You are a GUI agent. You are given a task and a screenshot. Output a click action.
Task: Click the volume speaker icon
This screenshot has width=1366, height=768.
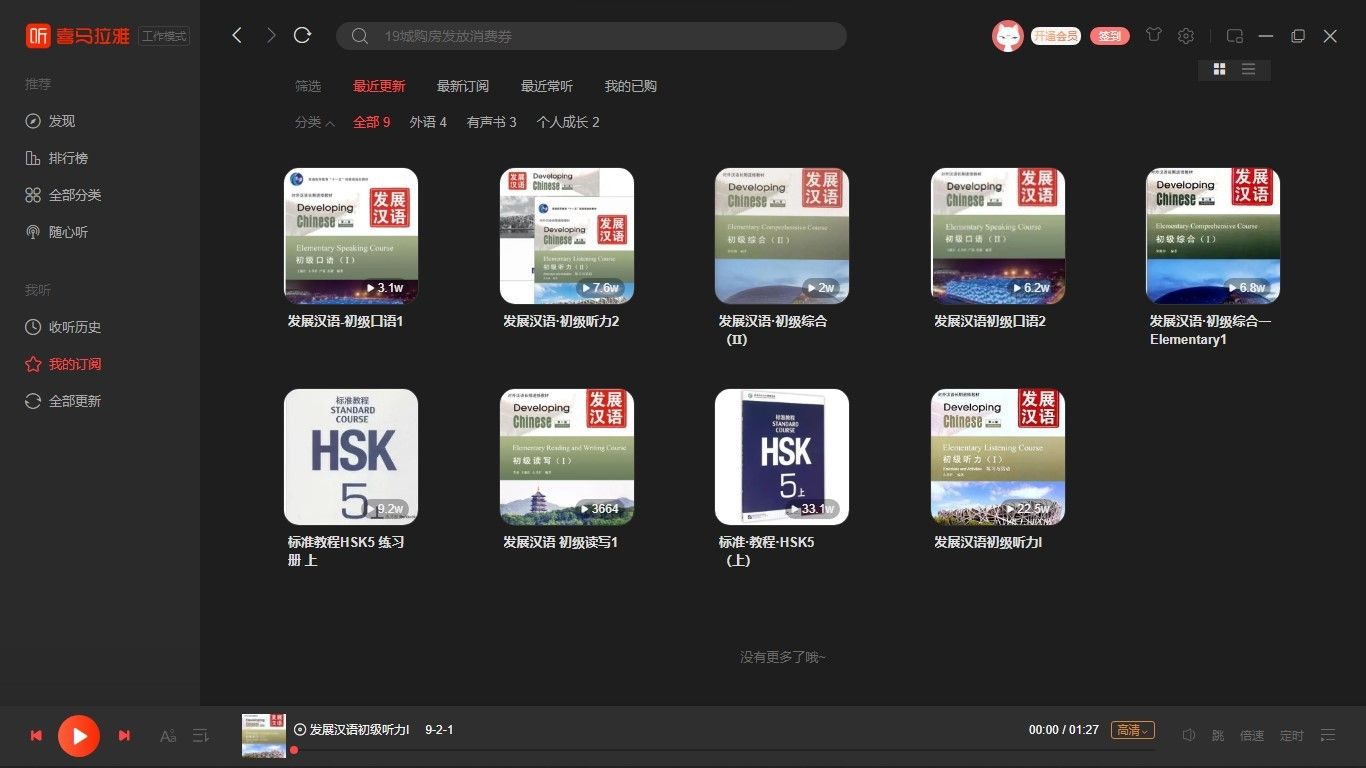(x=1189, y=735)
